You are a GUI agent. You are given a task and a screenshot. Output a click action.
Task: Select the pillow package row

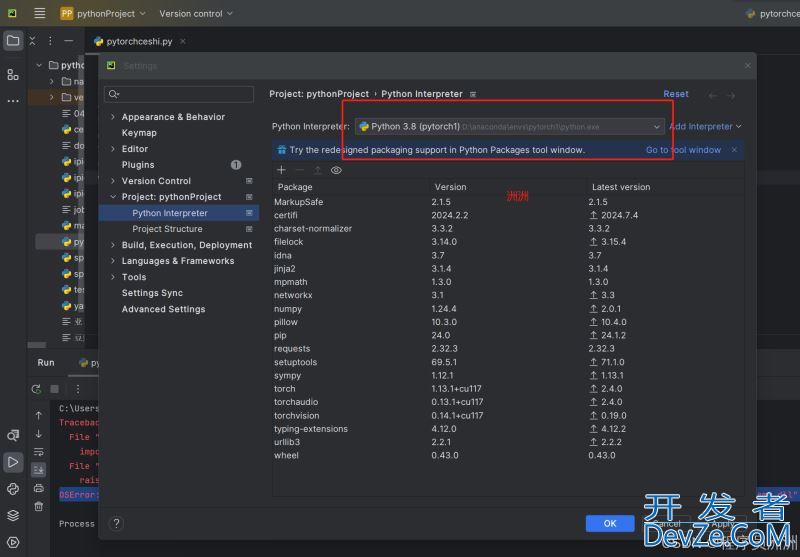pos(508,322)
